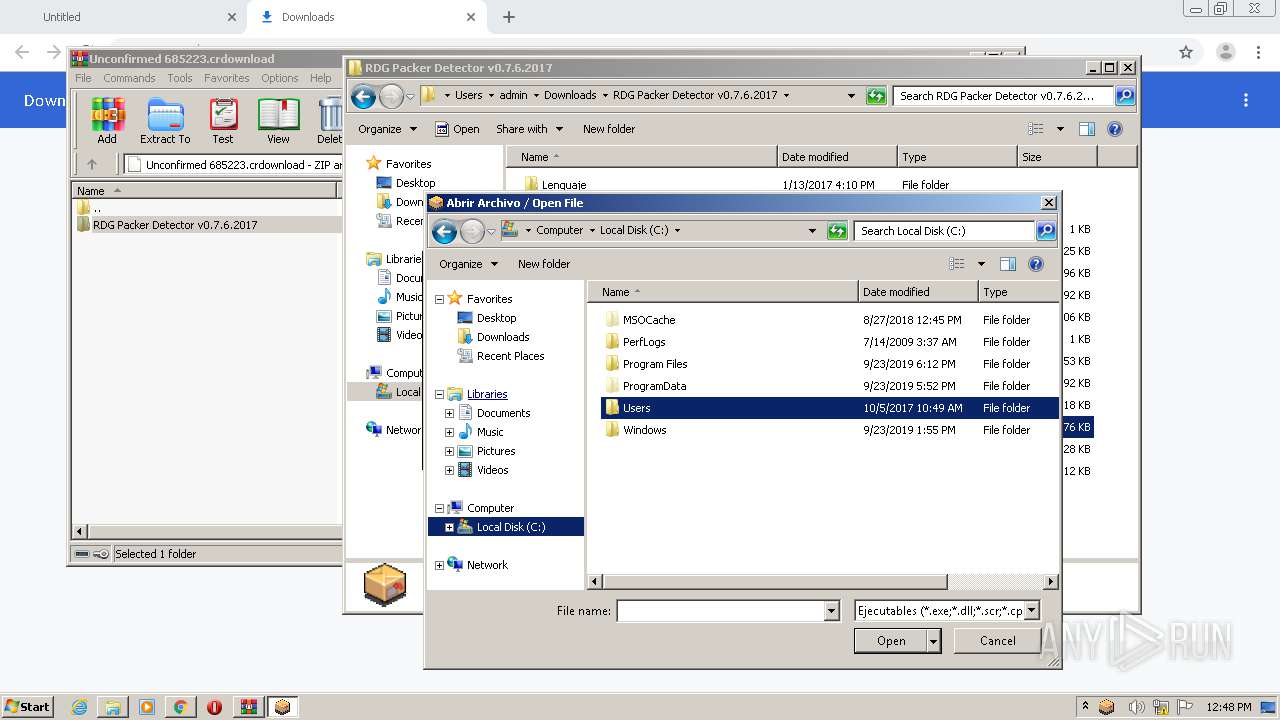Click refresh icon beside Local Disk address
This screenshot has width=1280, height=720.
point(837,231)
